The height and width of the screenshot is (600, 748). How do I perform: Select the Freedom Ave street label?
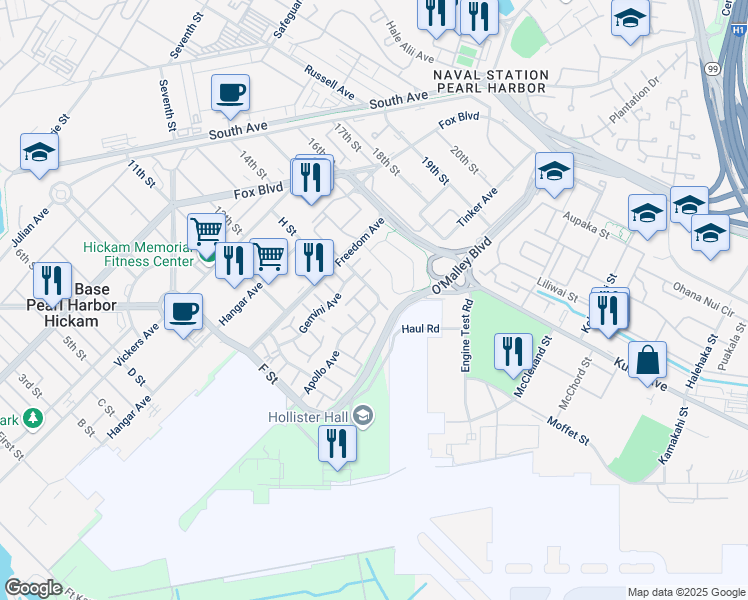click(x=360, y=242)
